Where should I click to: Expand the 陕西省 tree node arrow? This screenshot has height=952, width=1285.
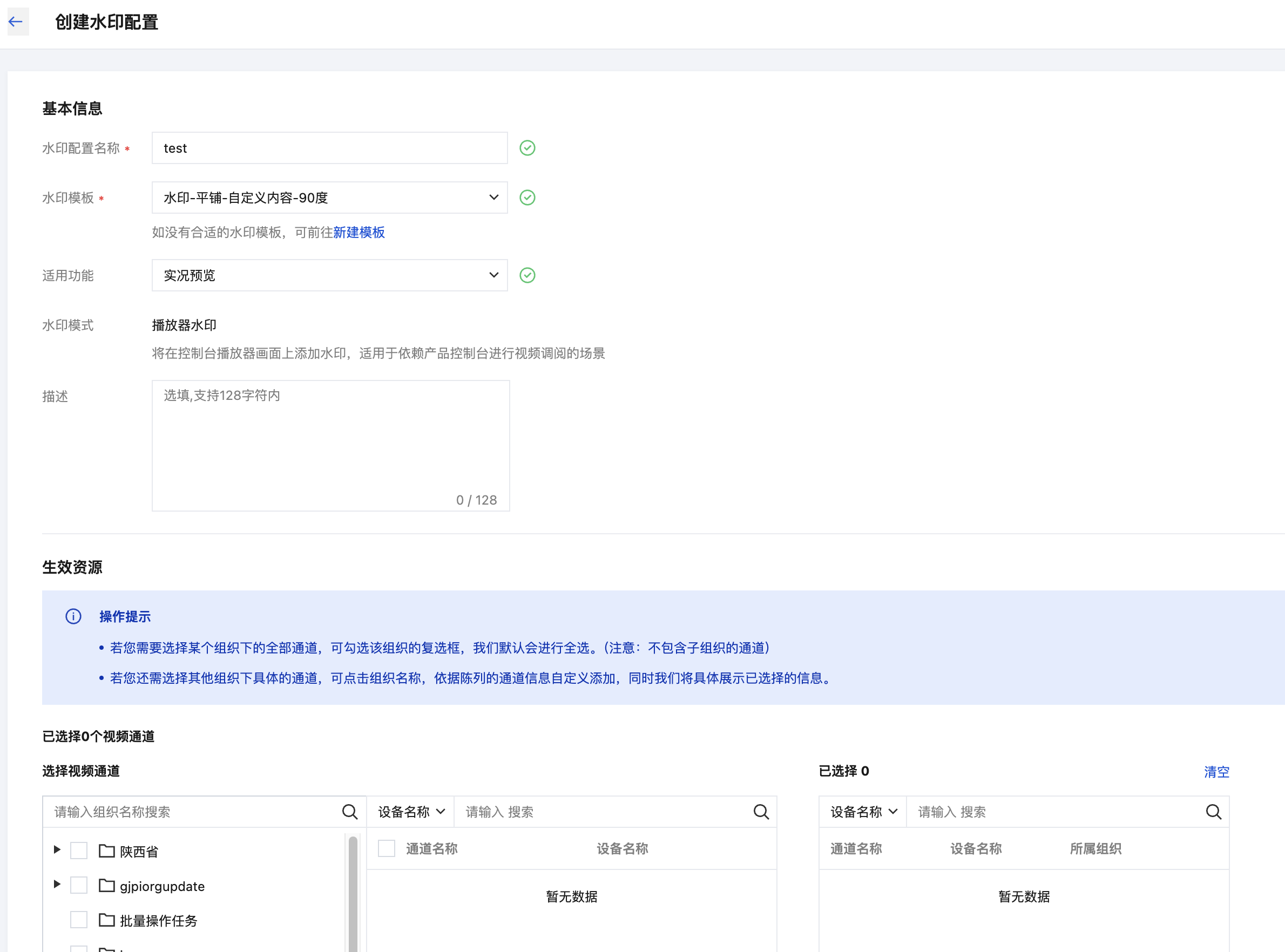point(57,849)
